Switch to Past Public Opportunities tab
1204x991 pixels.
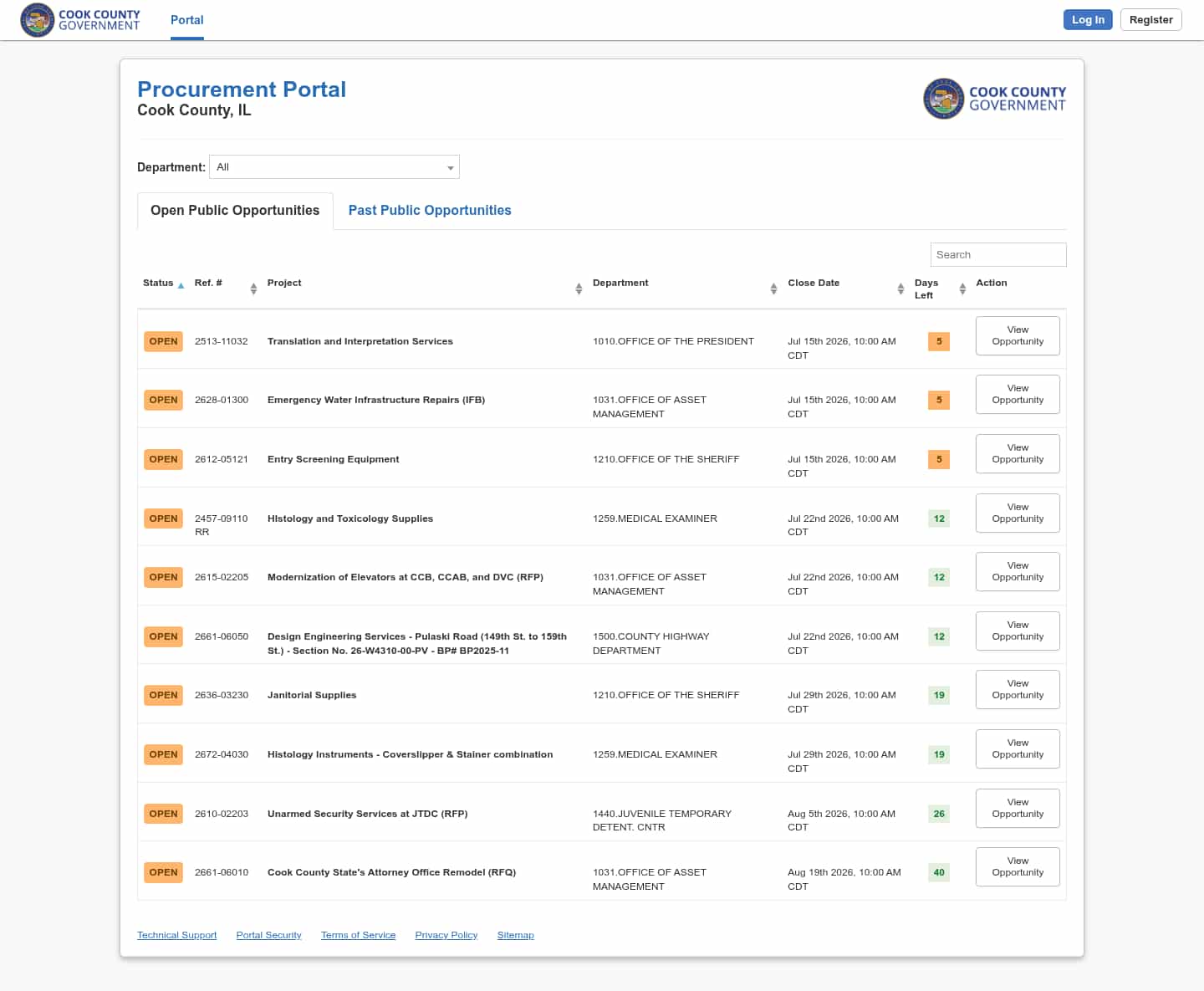click(430, 211)
